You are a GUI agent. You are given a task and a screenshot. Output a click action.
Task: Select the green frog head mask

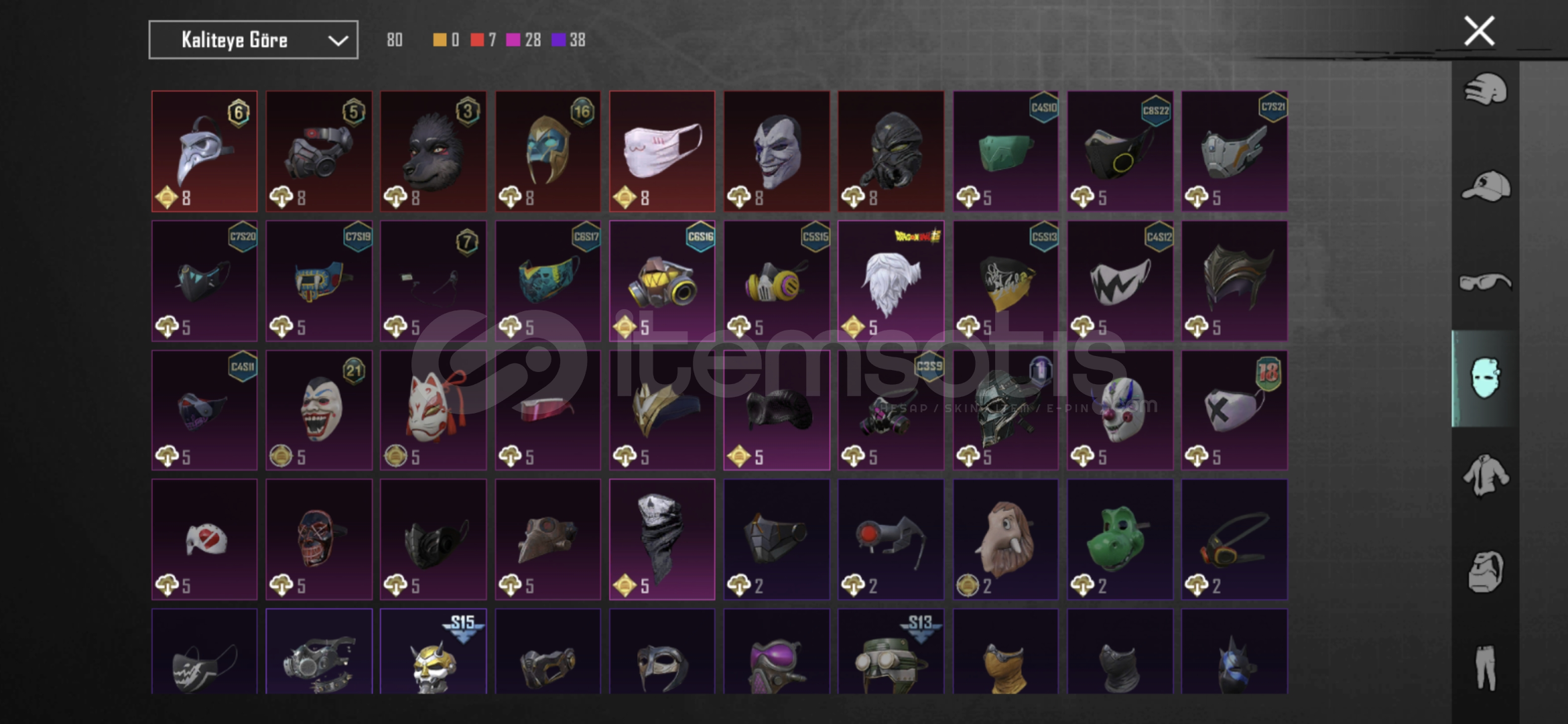[x=1120, y=540]
